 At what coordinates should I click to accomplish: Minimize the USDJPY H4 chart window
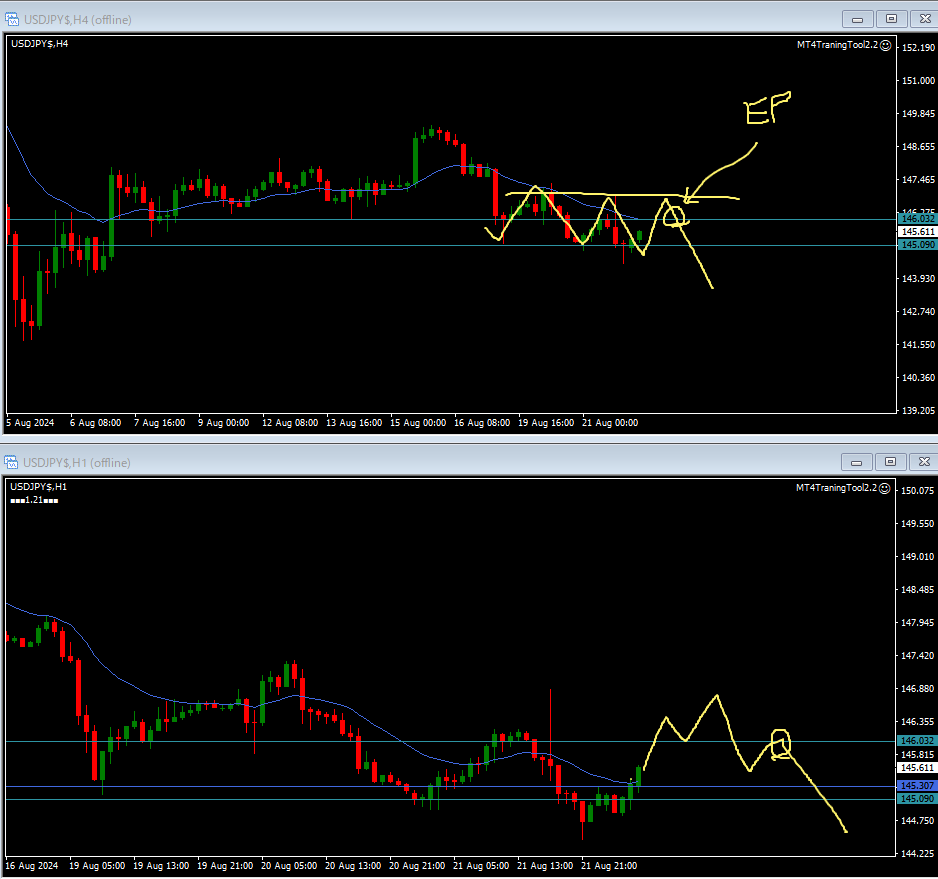(857, 18)
